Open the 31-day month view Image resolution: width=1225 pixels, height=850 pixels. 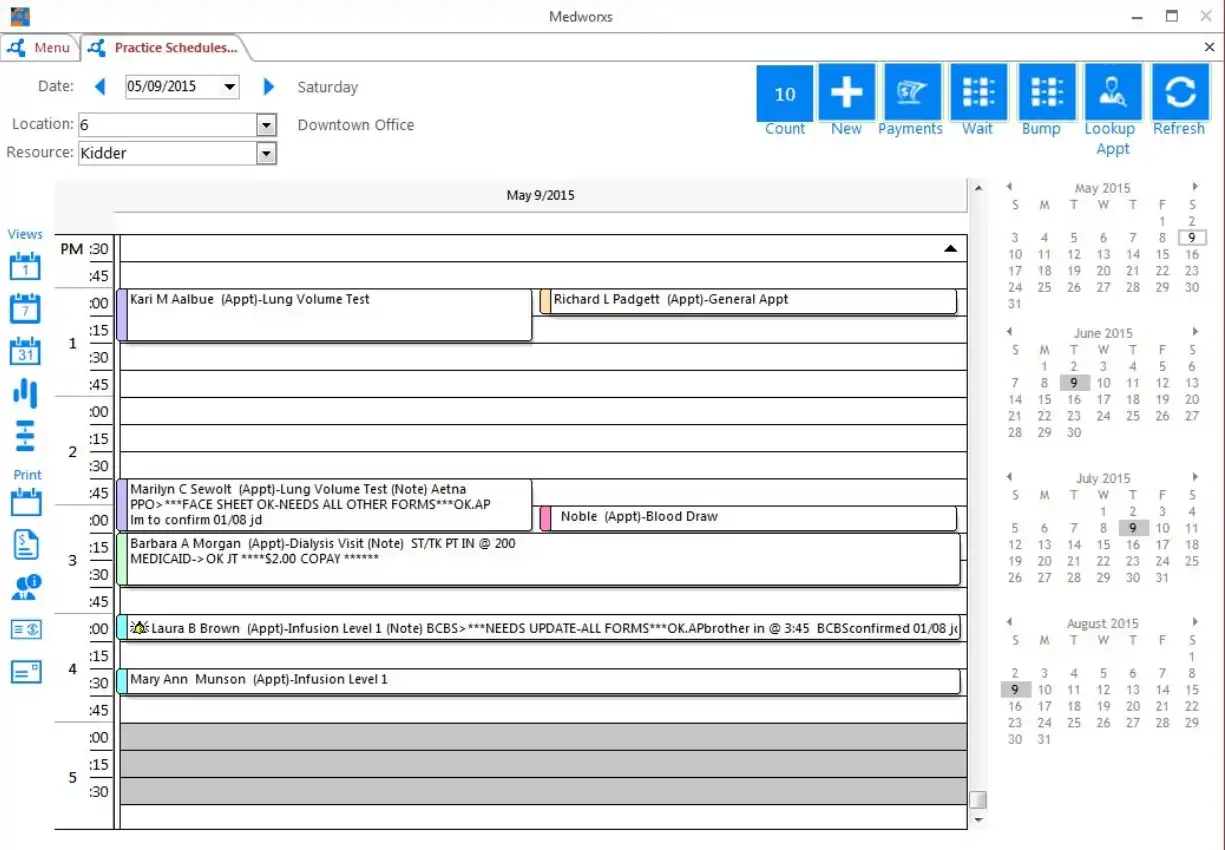(x=24, y=351)
